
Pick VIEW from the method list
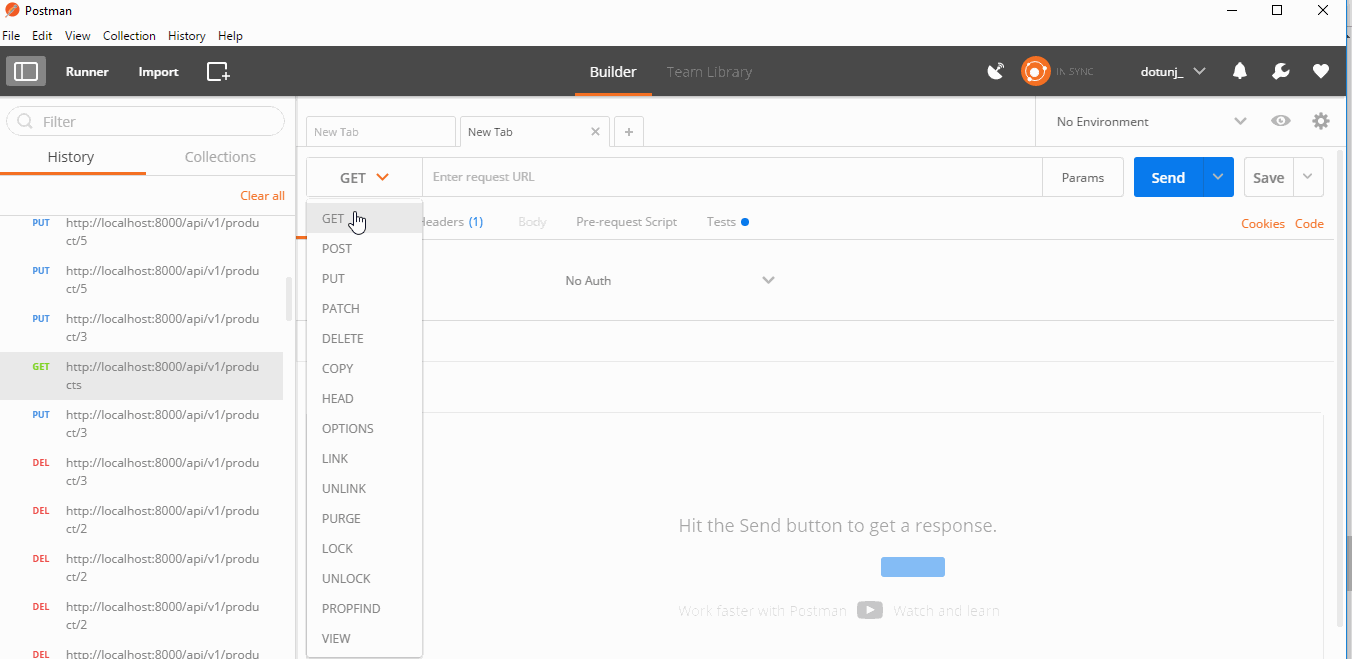[x=364, y=638]
